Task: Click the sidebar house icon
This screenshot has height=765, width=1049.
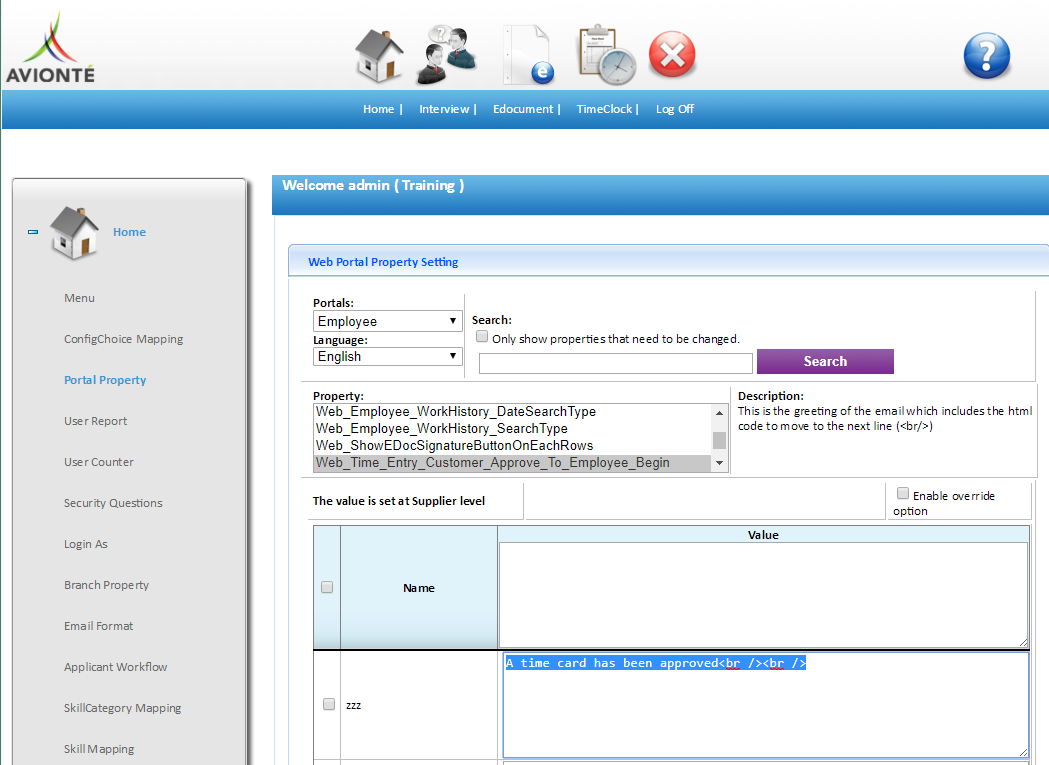Action: (x=74, y=232)
